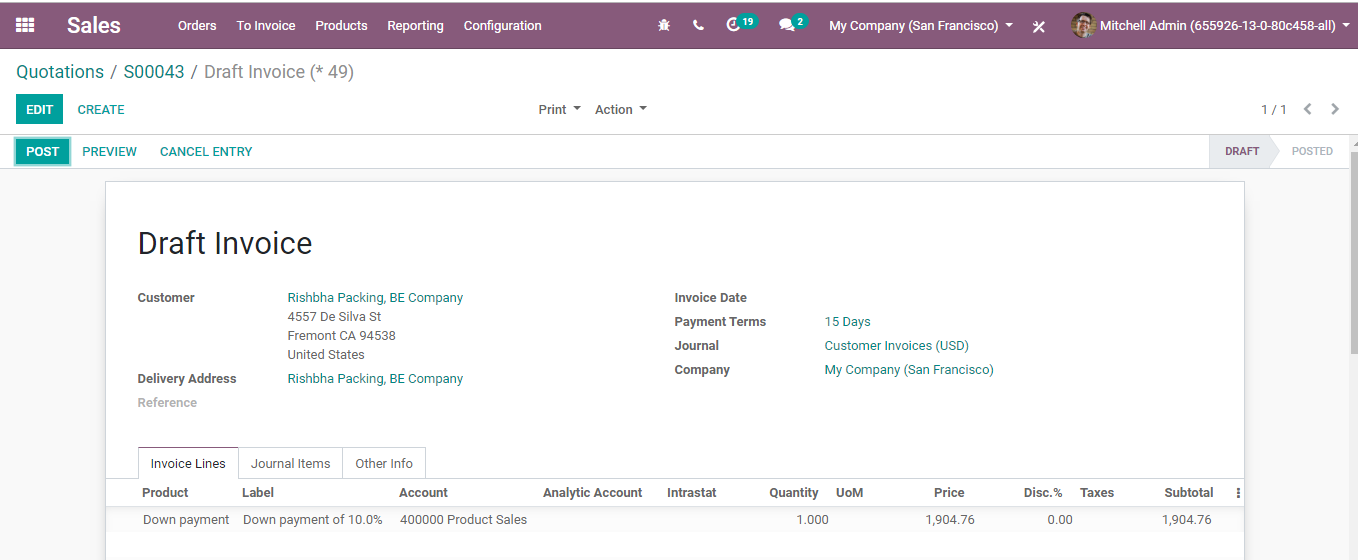Image resolution: width=1358 pixels, height=560 pixels.
Task: Open column options kebab icon in table header
Action: [1238, 493]
